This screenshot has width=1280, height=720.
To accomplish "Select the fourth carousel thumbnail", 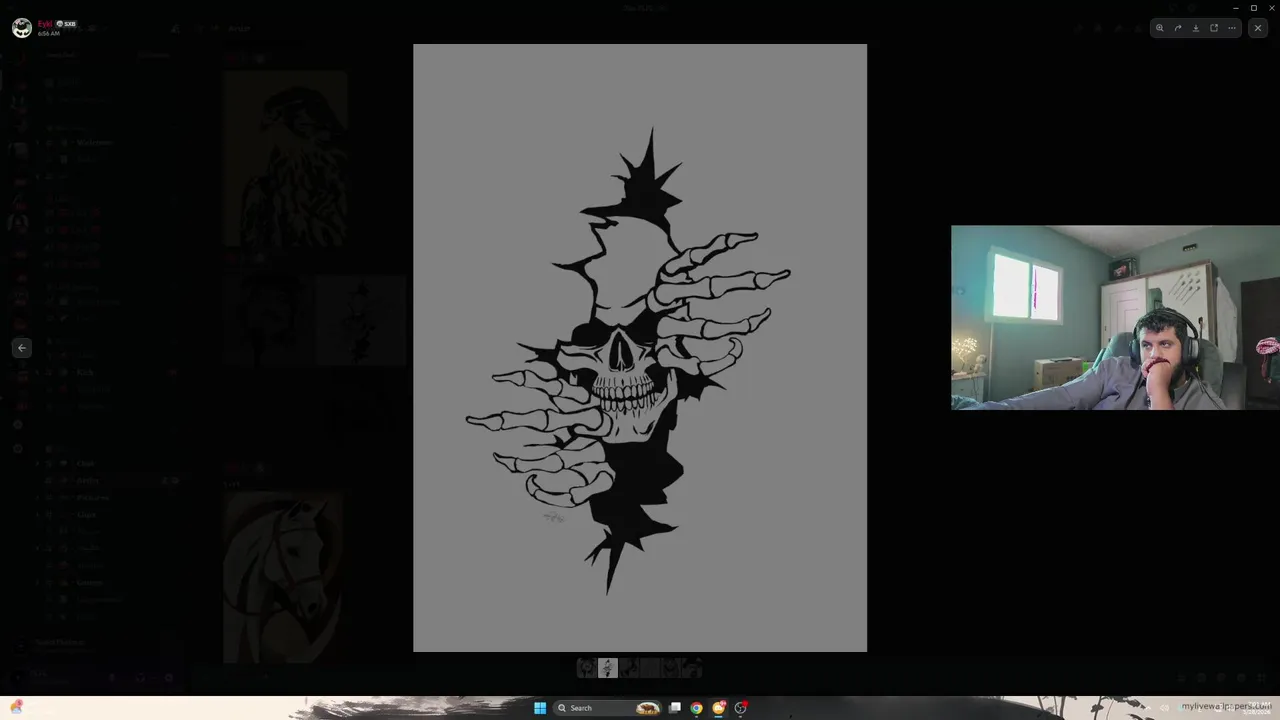I will pos(650,668).
